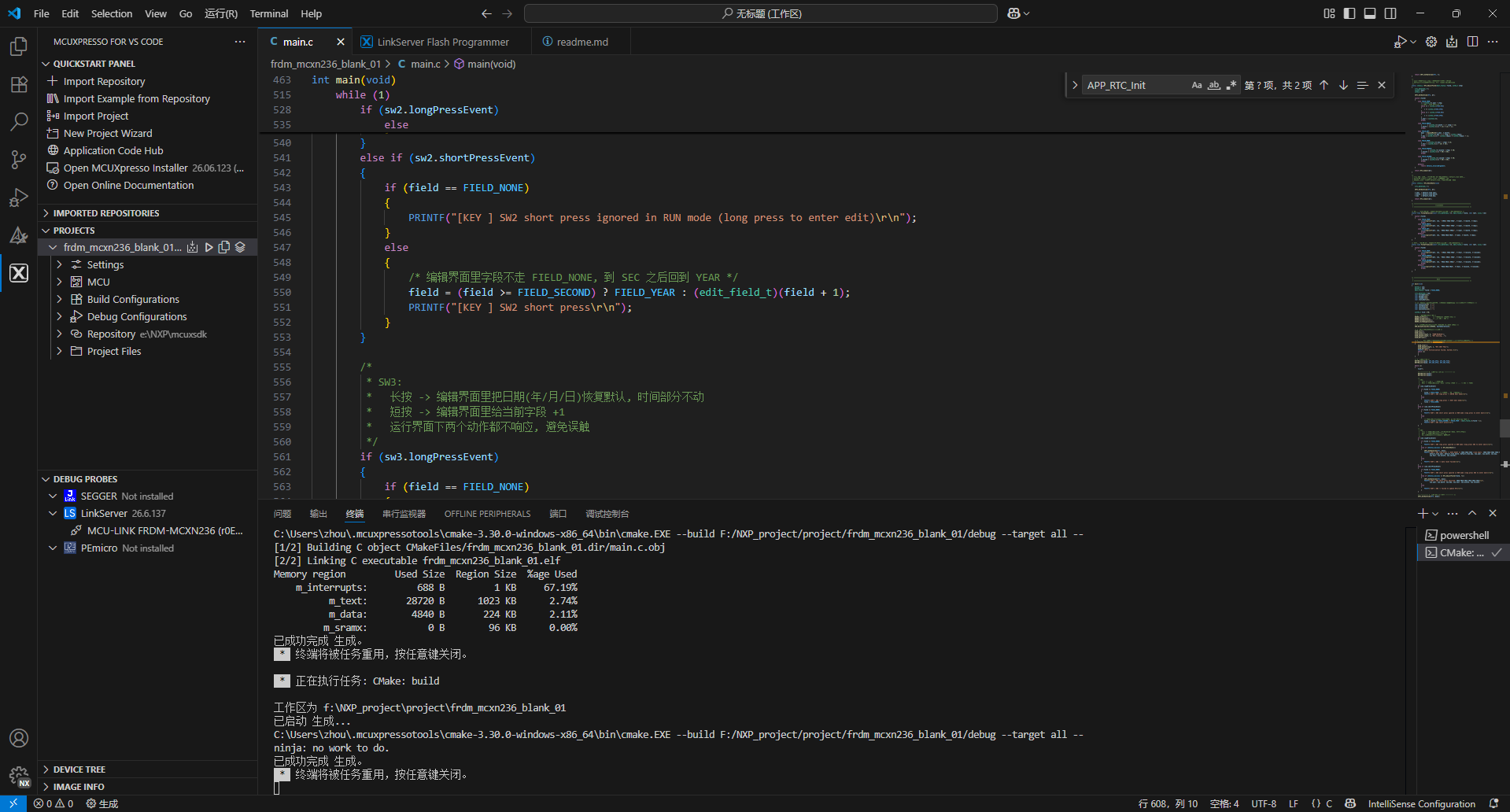This screenshot has width=1510, height=812.
Task: Toggle Match Whole Word in find widget
Action: [1214, 85]
